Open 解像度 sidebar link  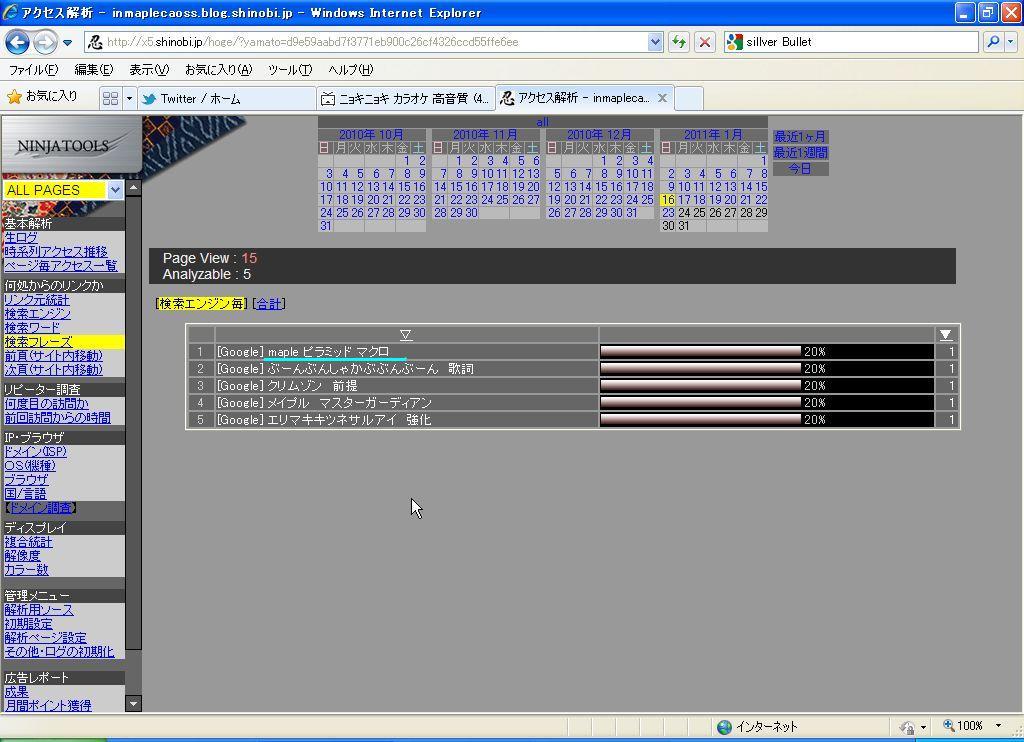click(x=22, y=555)
